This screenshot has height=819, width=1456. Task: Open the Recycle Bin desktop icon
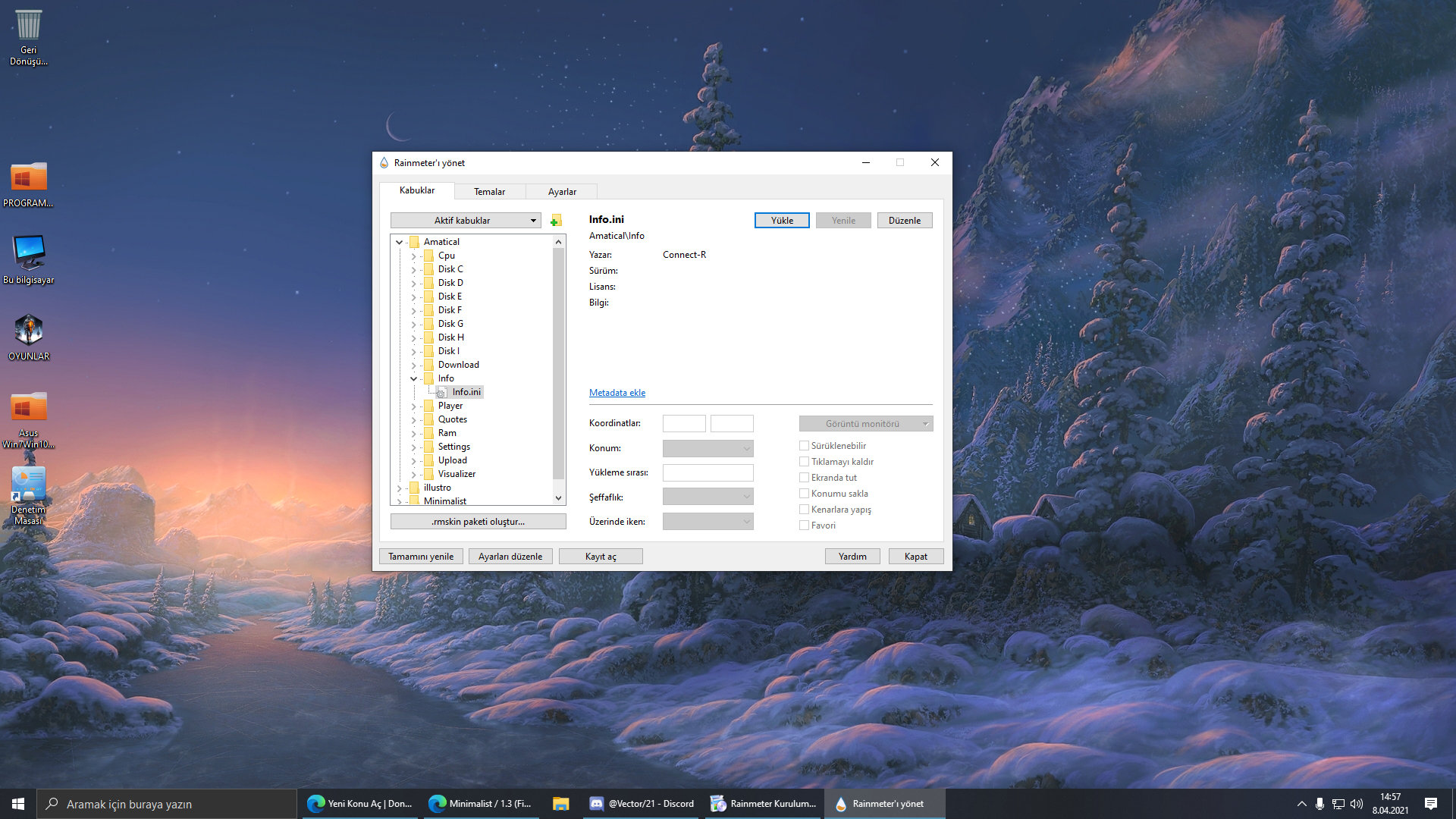tap(29, 37)
